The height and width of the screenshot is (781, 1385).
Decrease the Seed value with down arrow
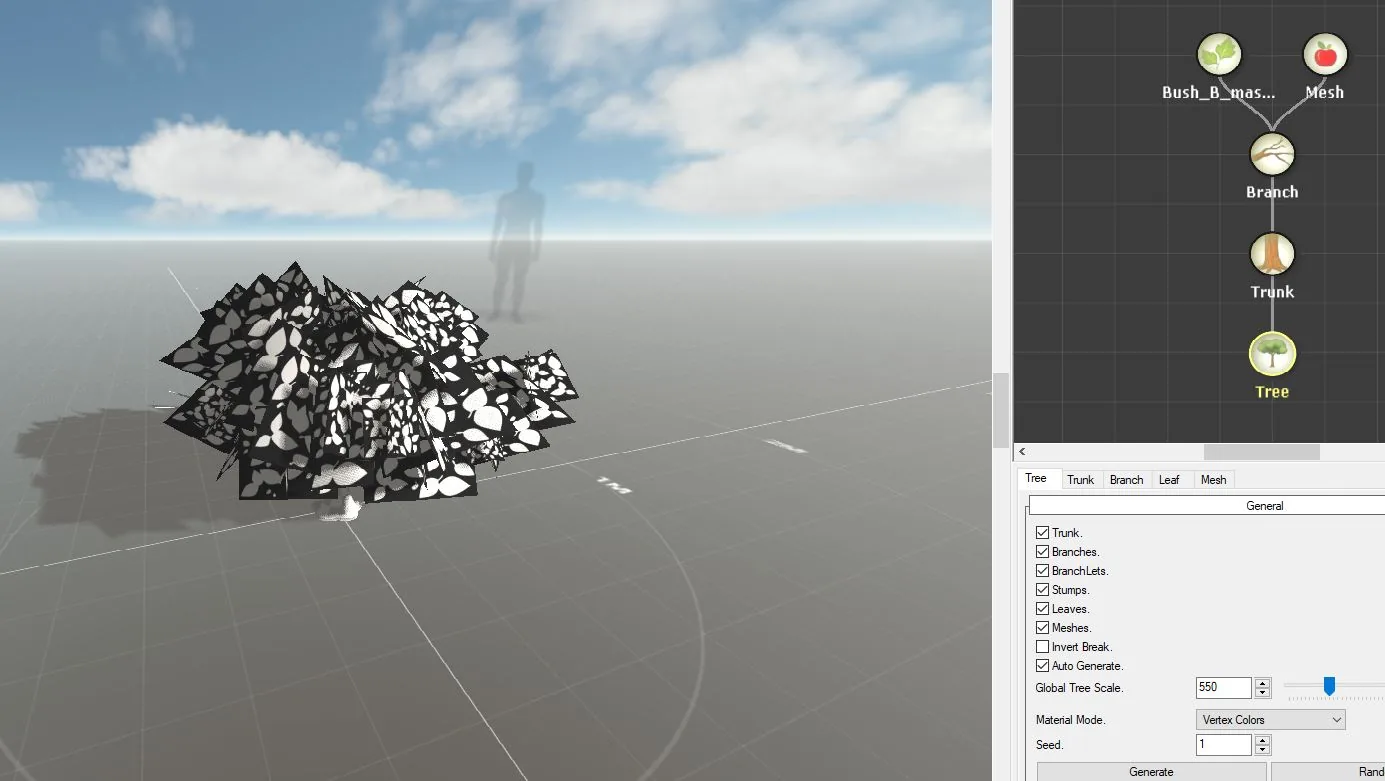1262,750
